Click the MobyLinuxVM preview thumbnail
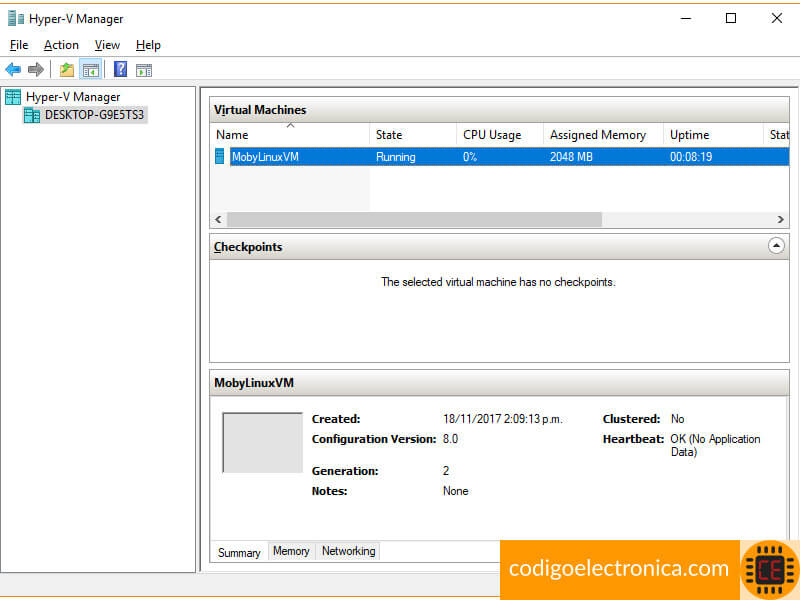This screenshot has height=600, width=800. point(262,442)
